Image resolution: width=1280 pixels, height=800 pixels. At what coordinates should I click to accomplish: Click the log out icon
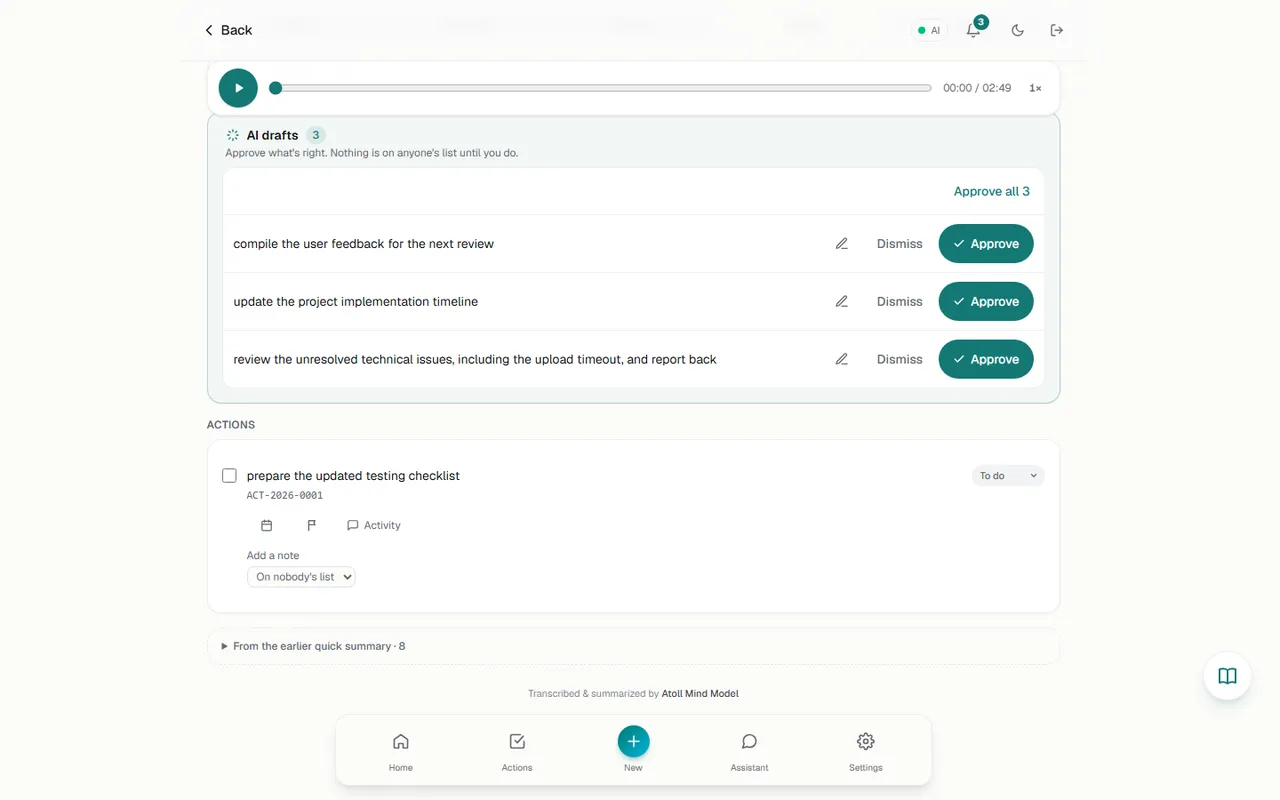point(1056,30)
